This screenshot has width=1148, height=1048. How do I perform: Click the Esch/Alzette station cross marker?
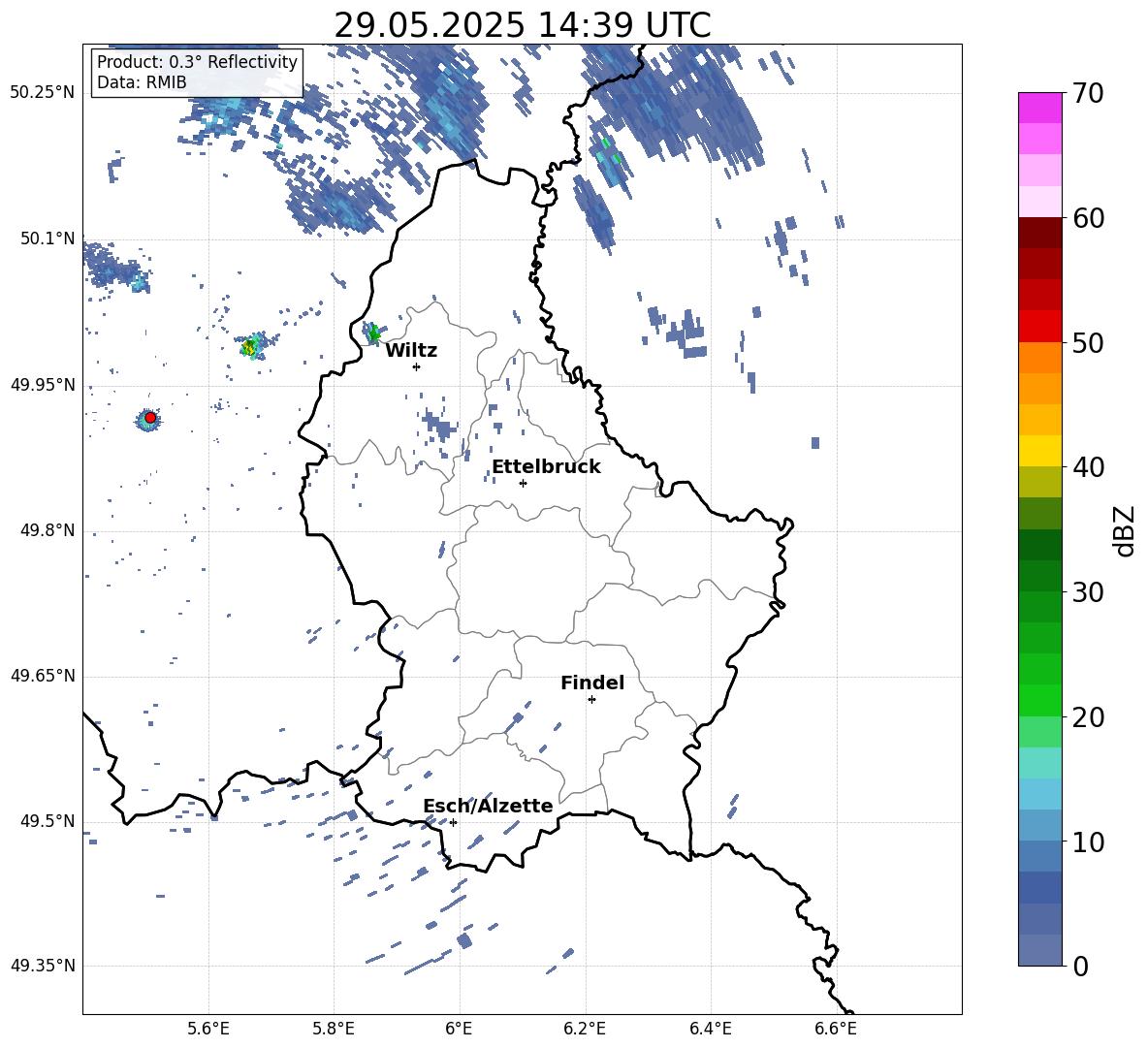pyautogui.click(x=453, y=822)
